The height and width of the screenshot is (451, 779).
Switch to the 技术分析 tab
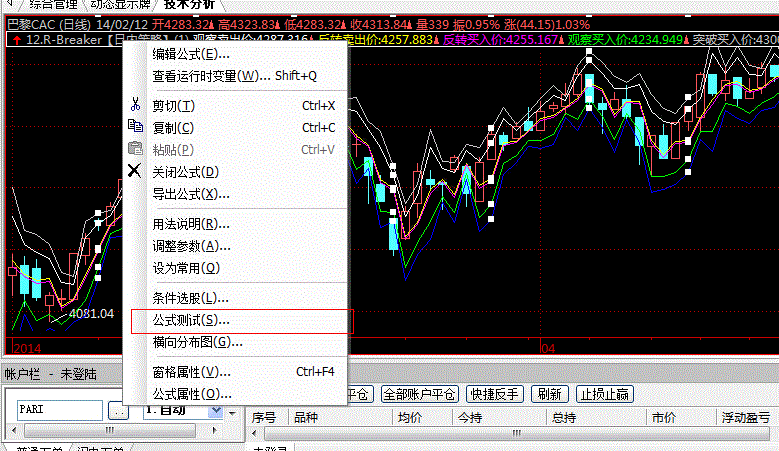189,4
